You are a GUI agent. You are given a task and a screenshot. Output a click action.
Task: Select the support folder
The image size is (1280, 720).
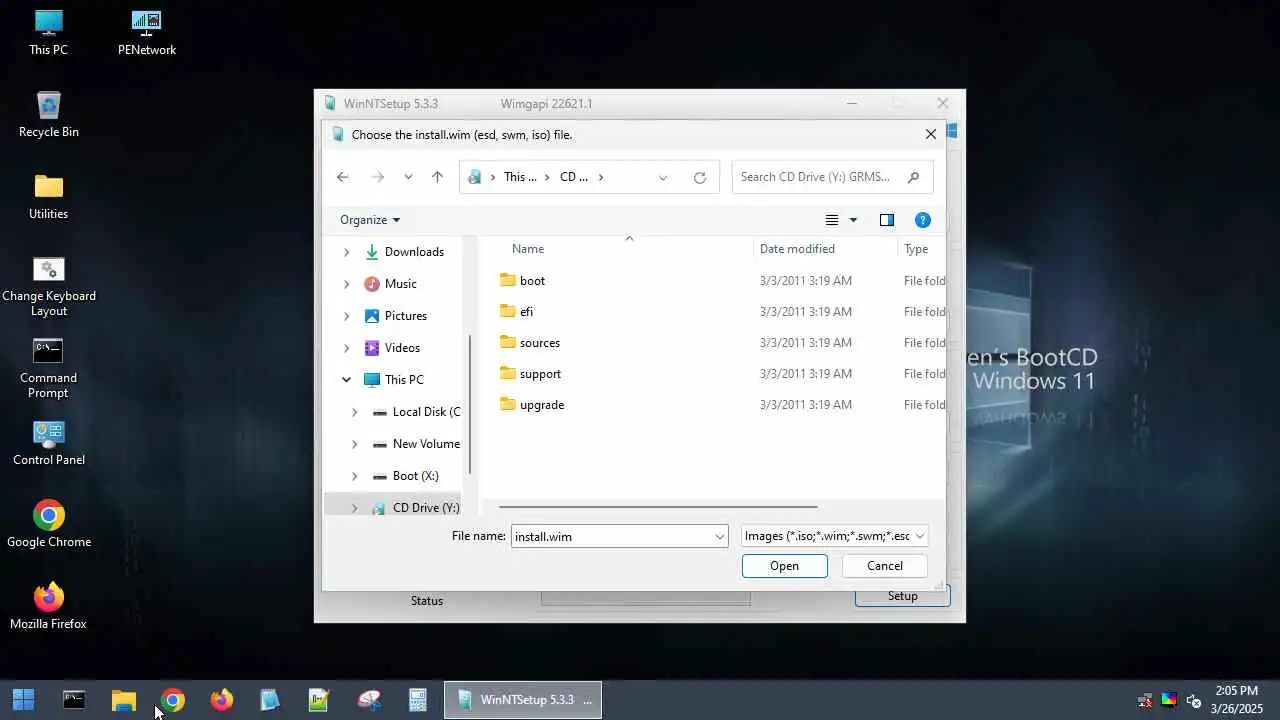point(540,374)
